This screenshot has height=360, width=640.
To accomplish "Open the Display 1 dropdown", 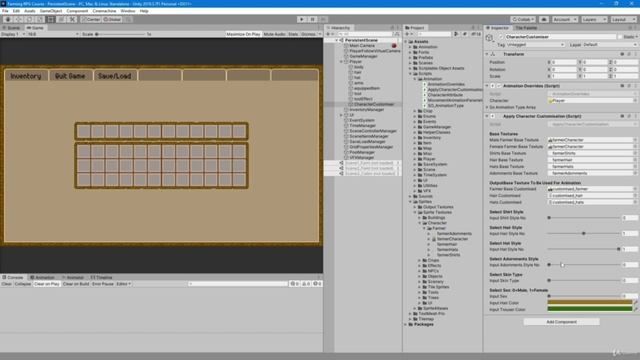I will pyautogui.click(x=13, y=34).
